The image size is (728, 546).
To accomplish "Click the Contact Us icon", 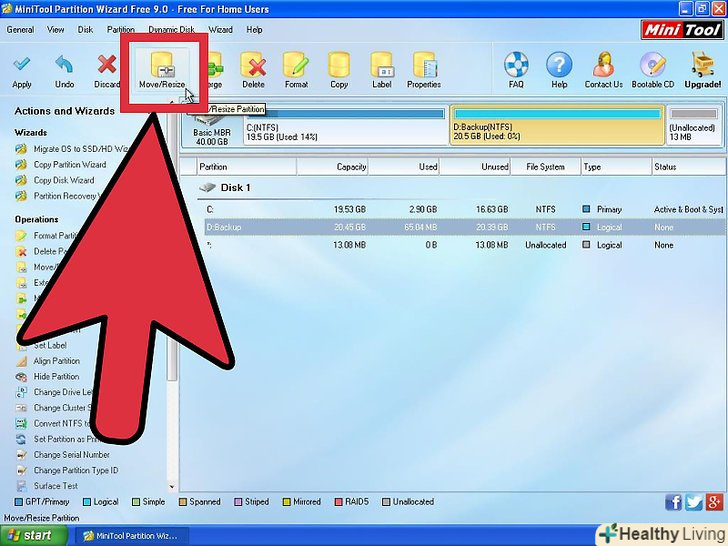I will click(604, 65).
